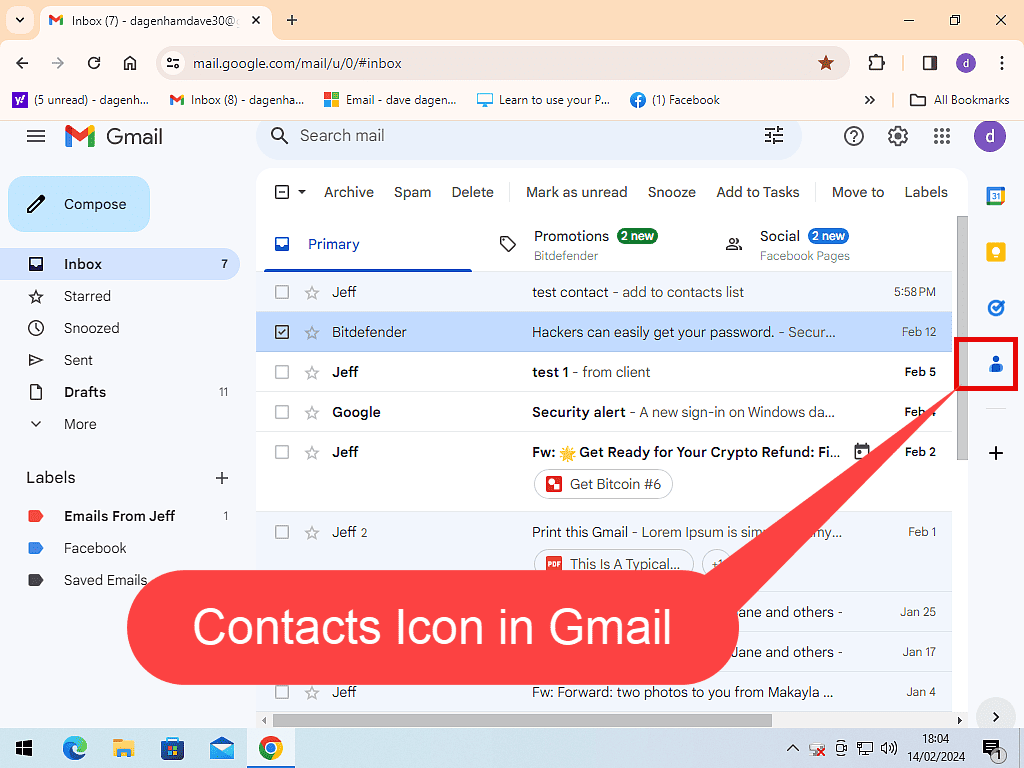The height and width of the screenshot is (768, 1024).
Task: Click the Compose button
Action: (79, 204)
